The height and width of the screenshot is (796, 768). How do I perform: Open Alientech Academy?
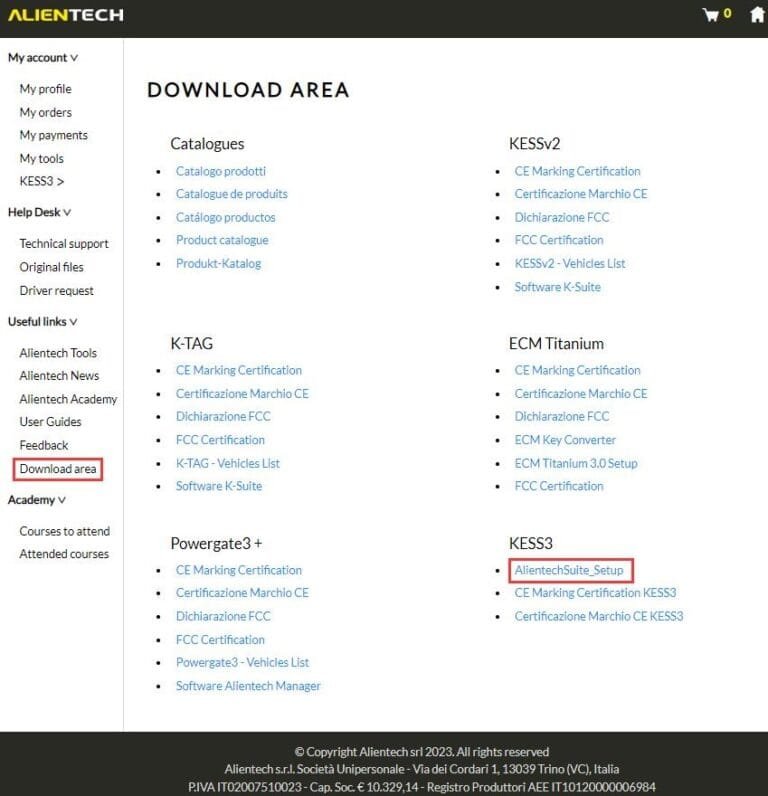pyautogui.click(x=68, y=399)
